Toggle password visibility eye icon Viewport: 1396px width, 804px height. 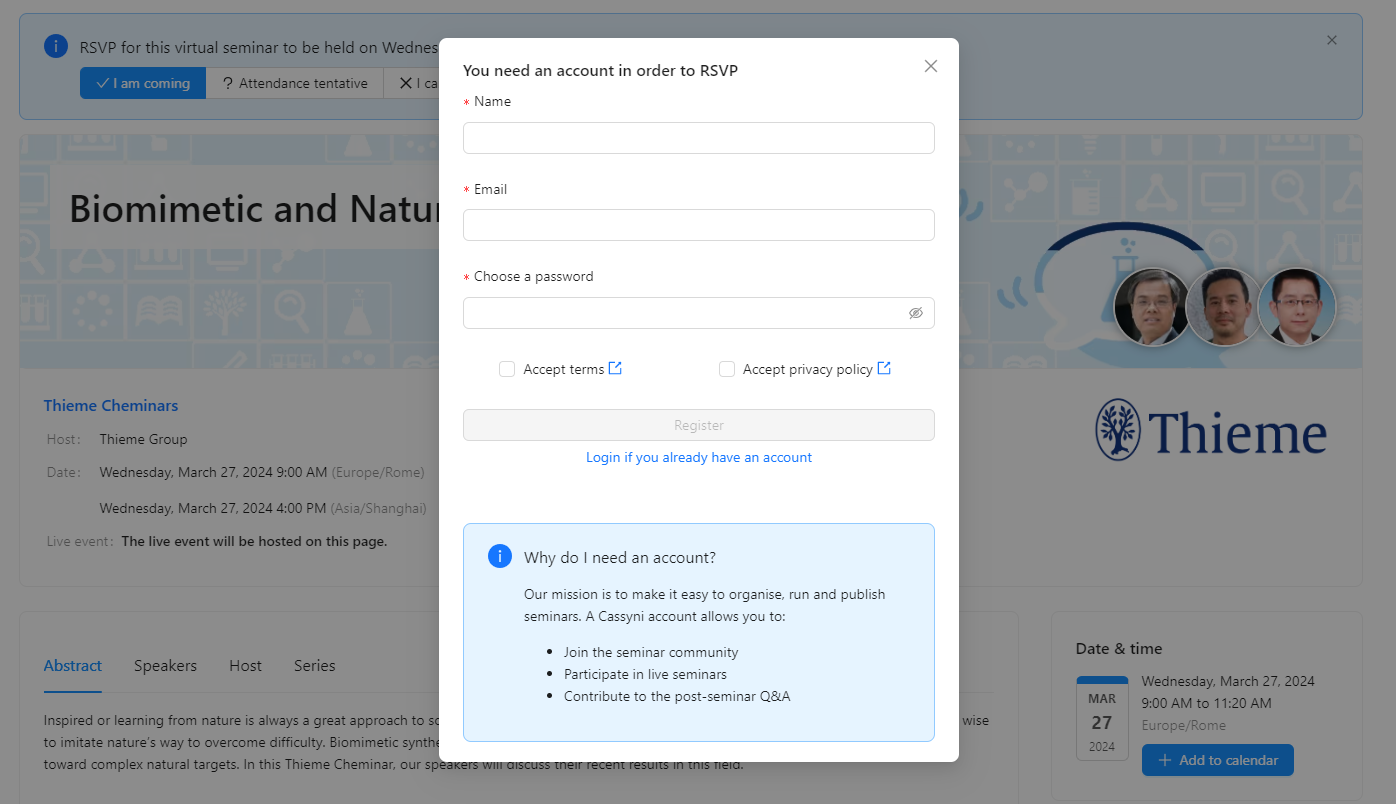click(x=915, y=313)
